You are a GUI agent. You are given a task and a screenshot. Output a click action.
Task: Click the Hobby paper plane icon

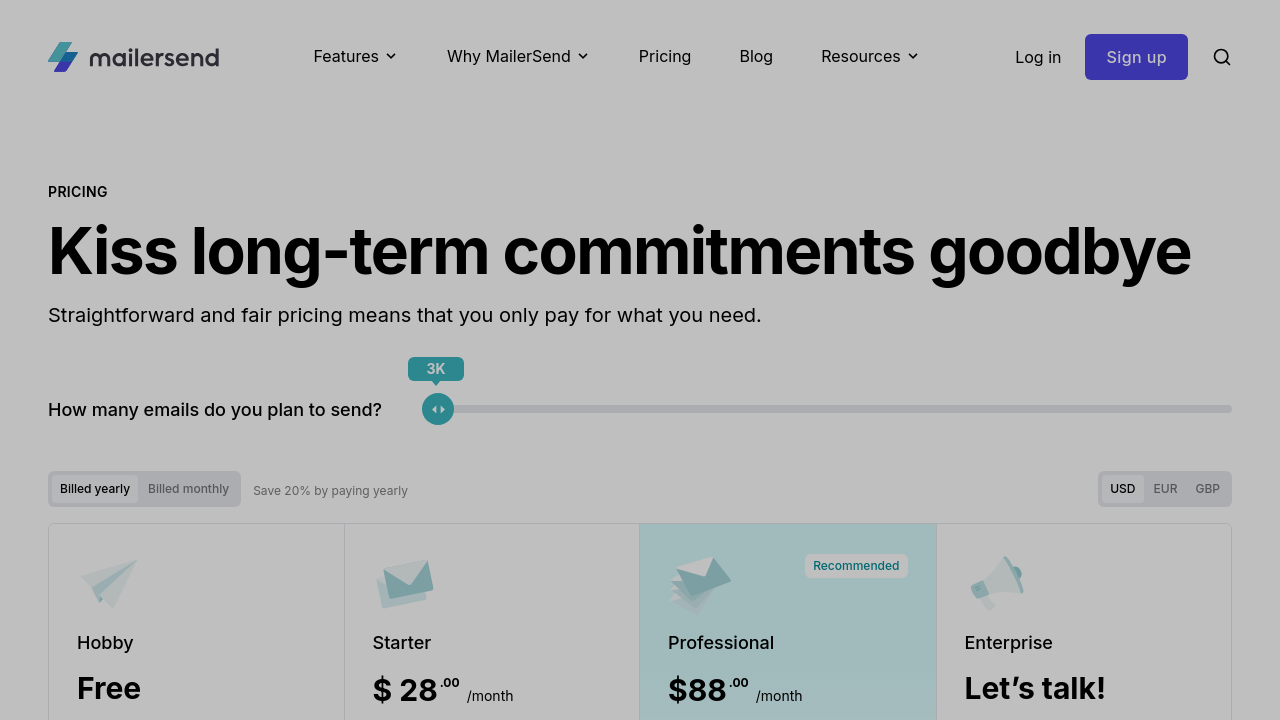(x=108, y=583)
